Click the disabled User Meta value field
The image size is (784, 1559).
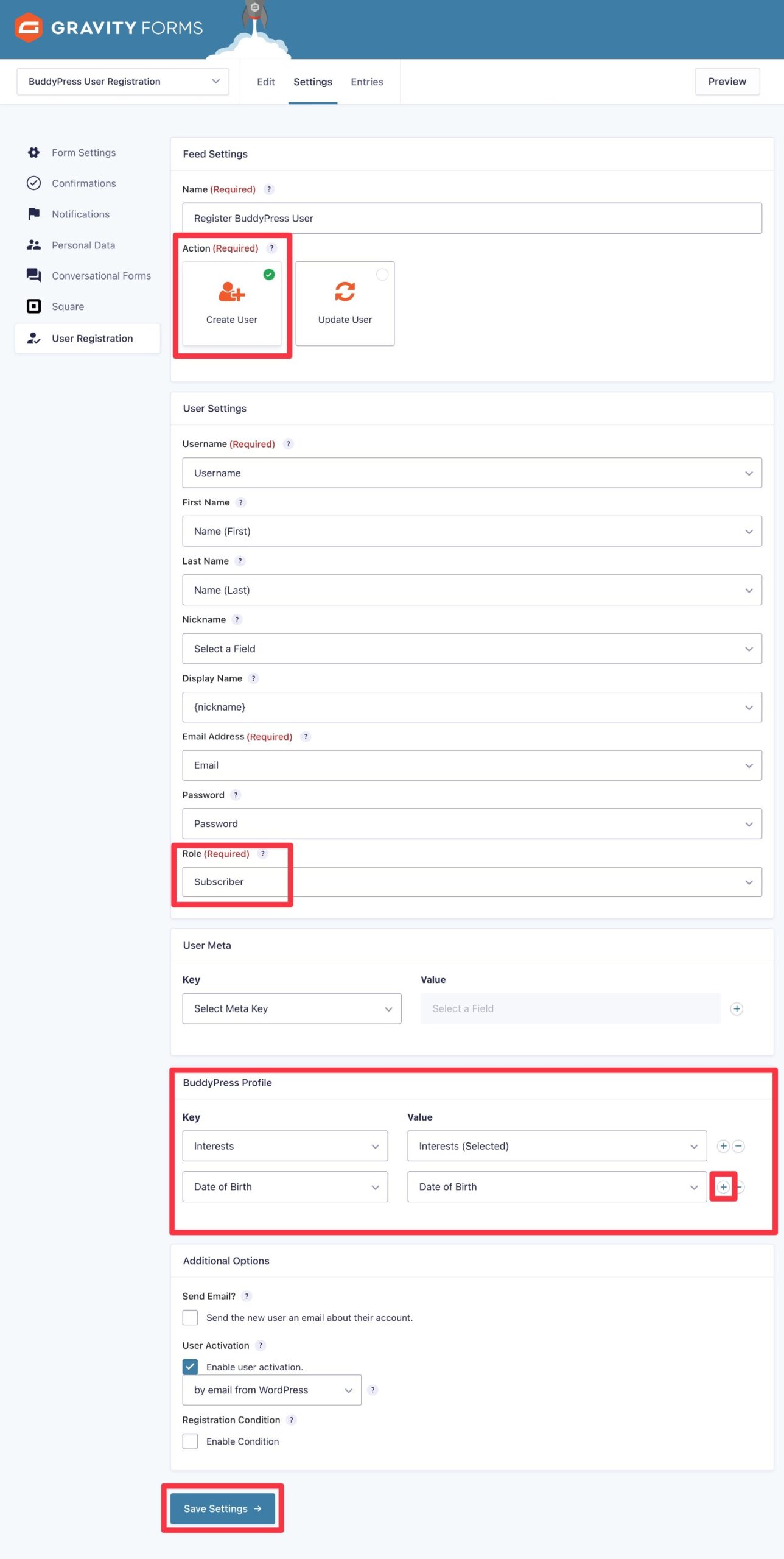click(x=570, y=1009)
